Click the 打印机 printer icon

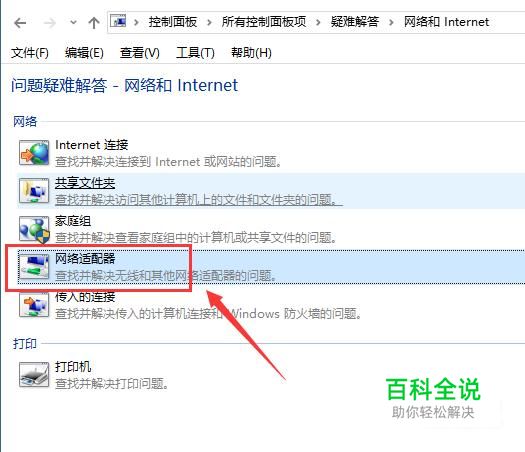click(x=34, y=375)
